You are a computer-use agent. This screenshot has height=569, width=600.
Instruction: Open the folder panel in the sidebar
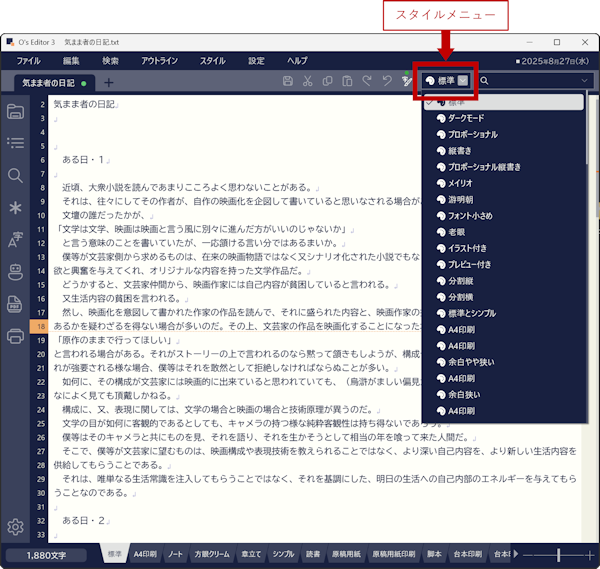(x=15, y=111)
